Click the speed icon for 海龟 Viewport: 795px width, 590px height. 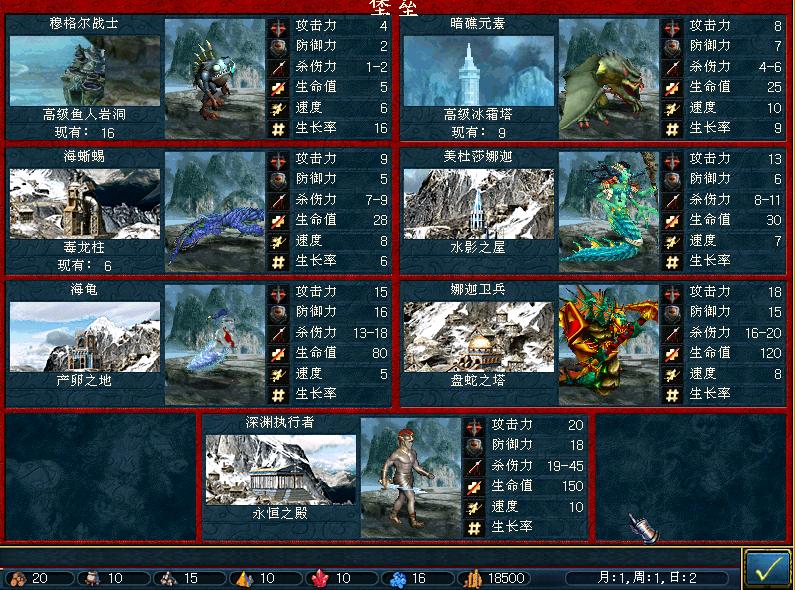click(x=278, y=375)
